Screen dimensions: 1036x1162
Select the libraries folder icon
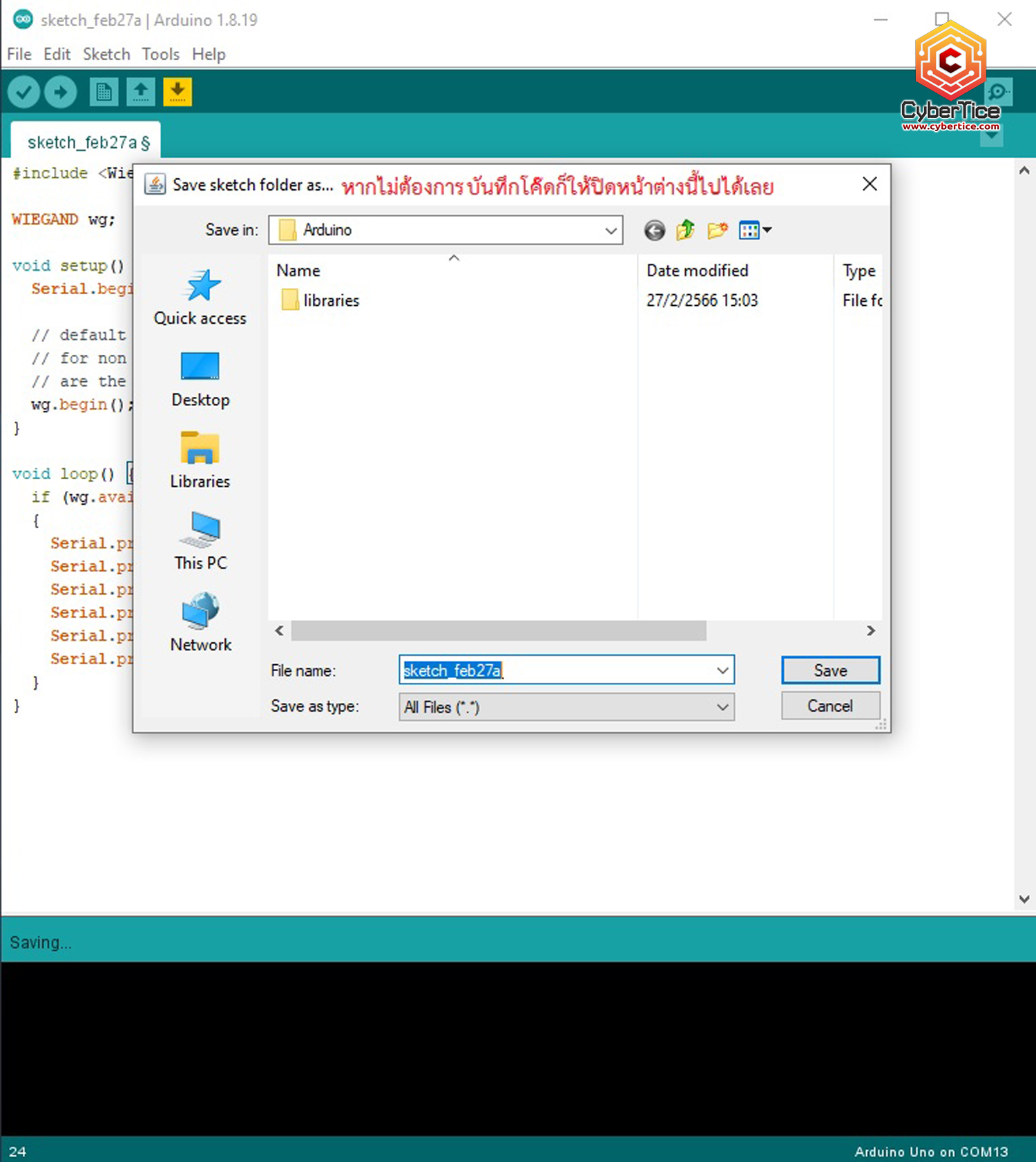[290, 300]
